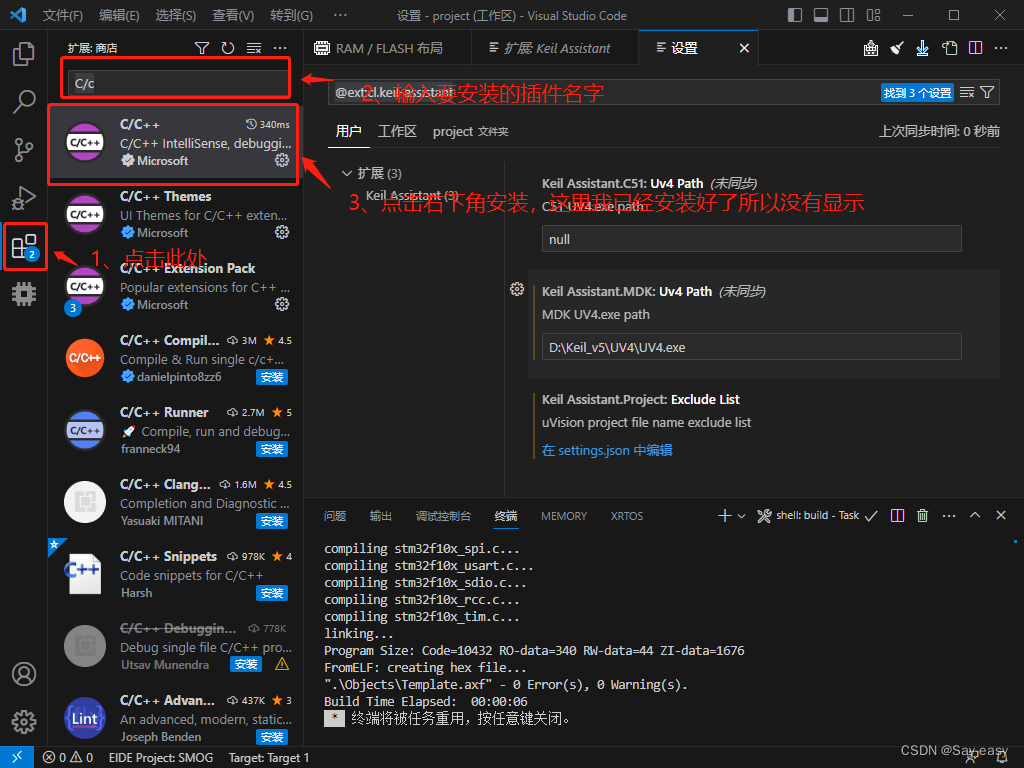Split the terminal panel
1024x768 pixels.
tap(897, 516)
